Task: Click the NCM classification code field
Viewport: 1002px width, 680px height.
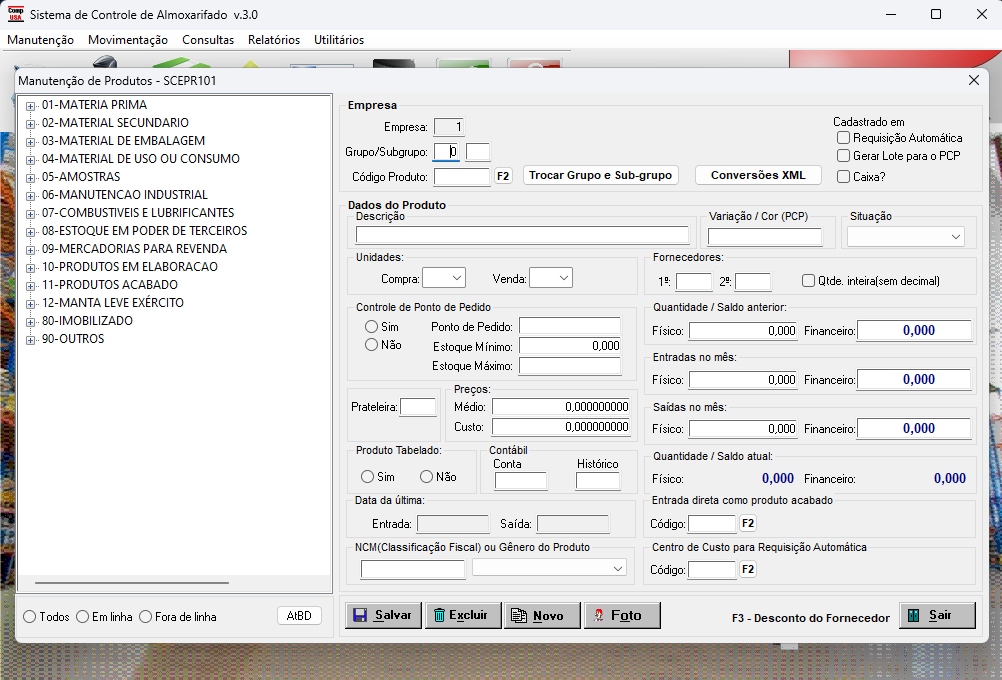Action: (x=413, y=569)
